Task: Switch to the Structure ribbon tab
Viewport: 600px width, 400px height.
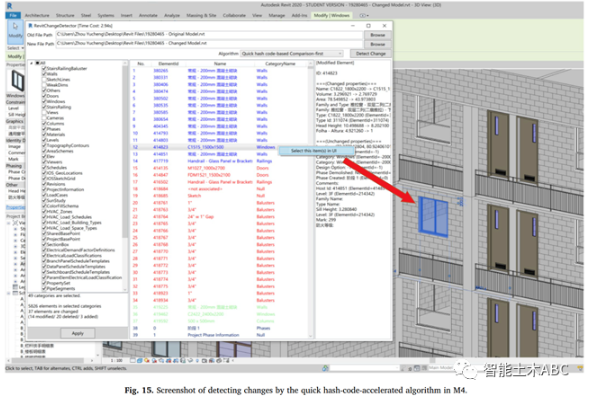Action: 65,15
